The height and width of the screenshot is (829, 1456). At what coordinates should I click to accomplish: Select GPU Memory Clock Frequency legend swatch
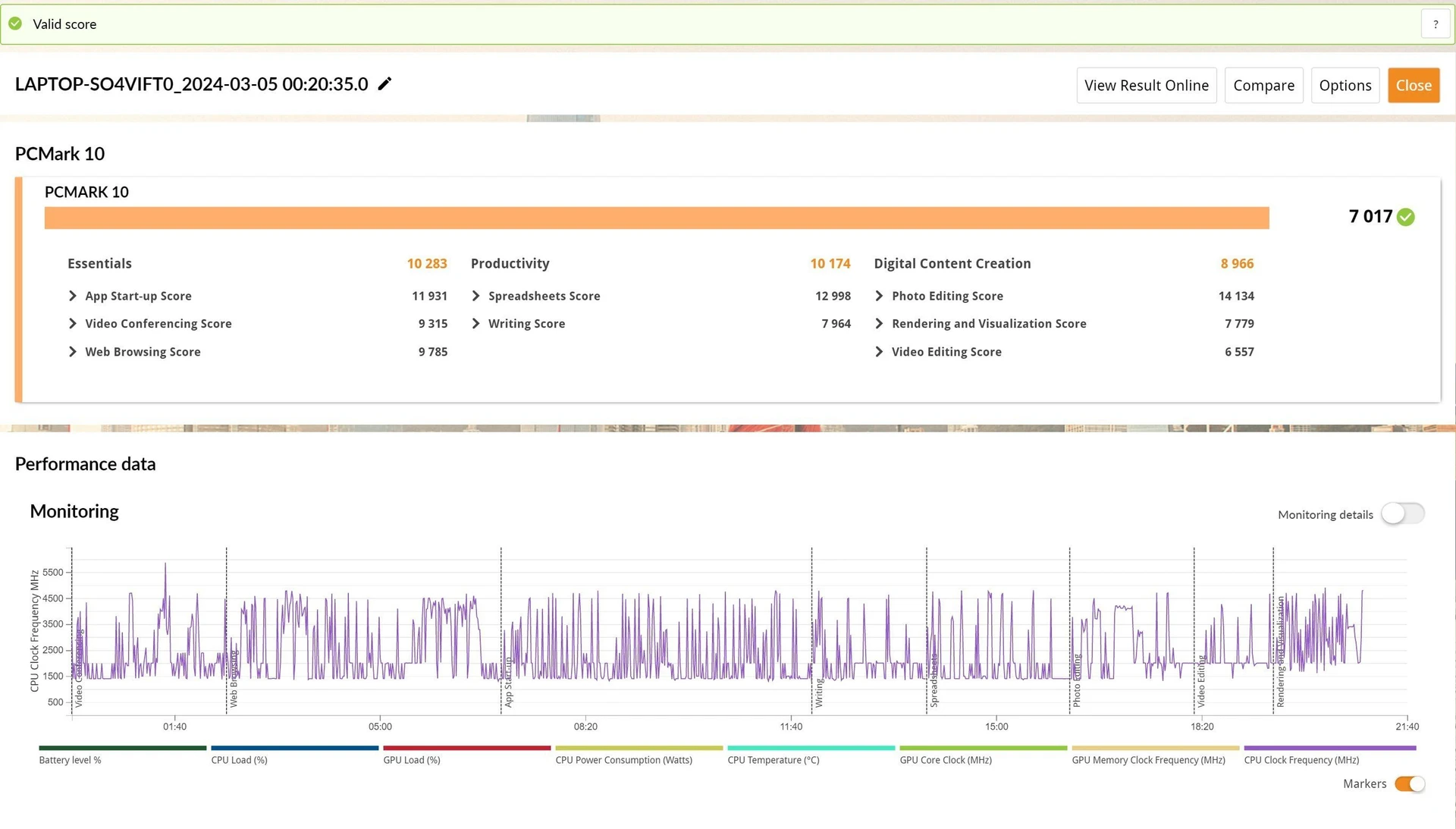[x=1155, y=748]
